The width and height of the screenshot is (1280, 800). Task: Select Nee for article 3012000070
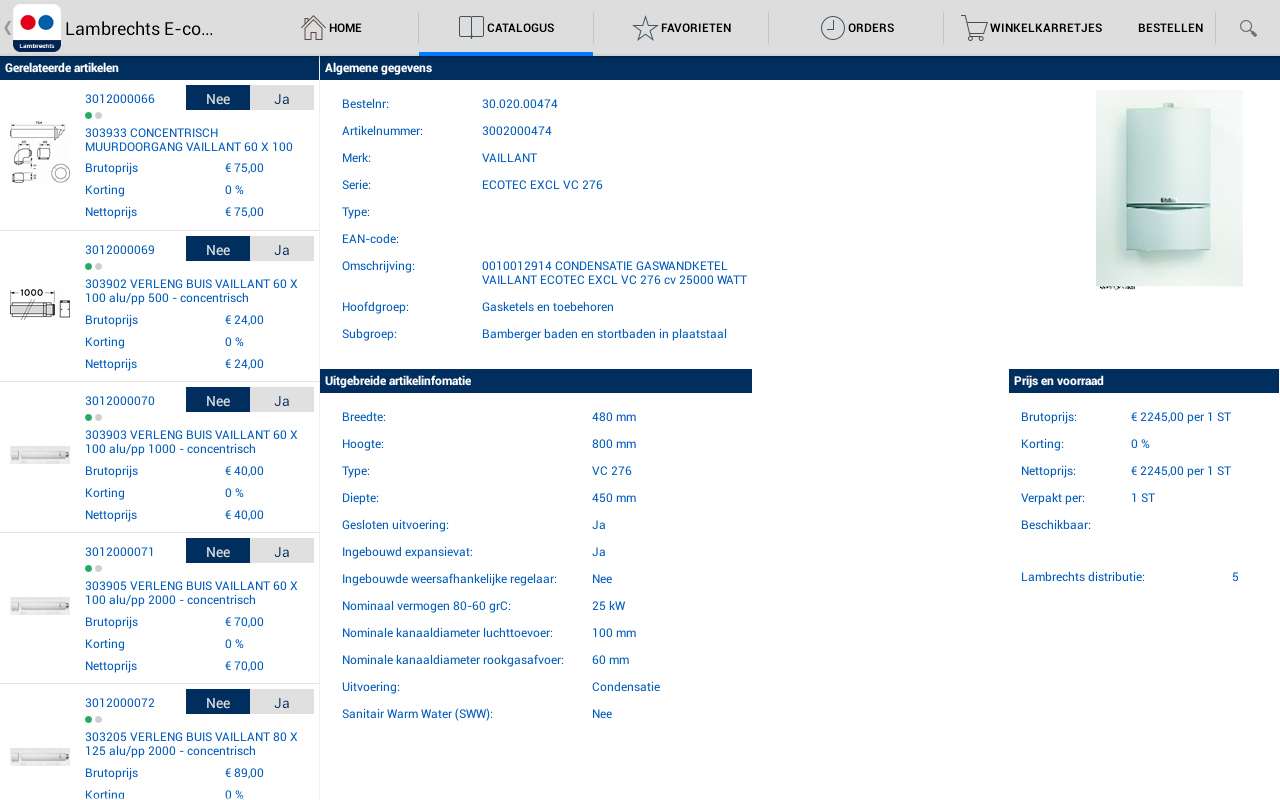pyautogui.click(x=218, y=400)
